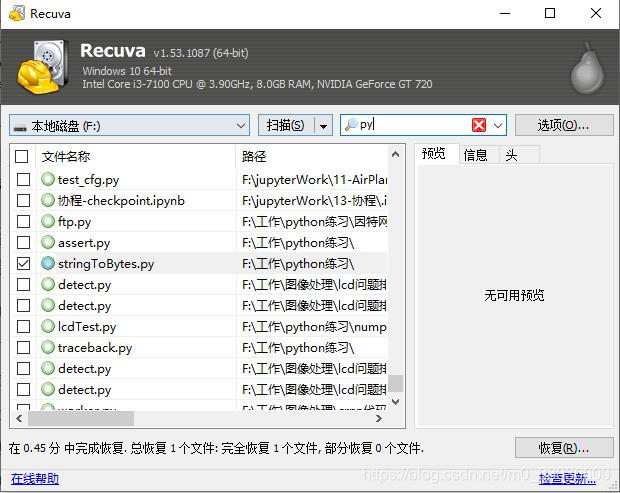Click the Piriform pear logo icon
This screenshot has height=493, width=620.
click(587, 67)
